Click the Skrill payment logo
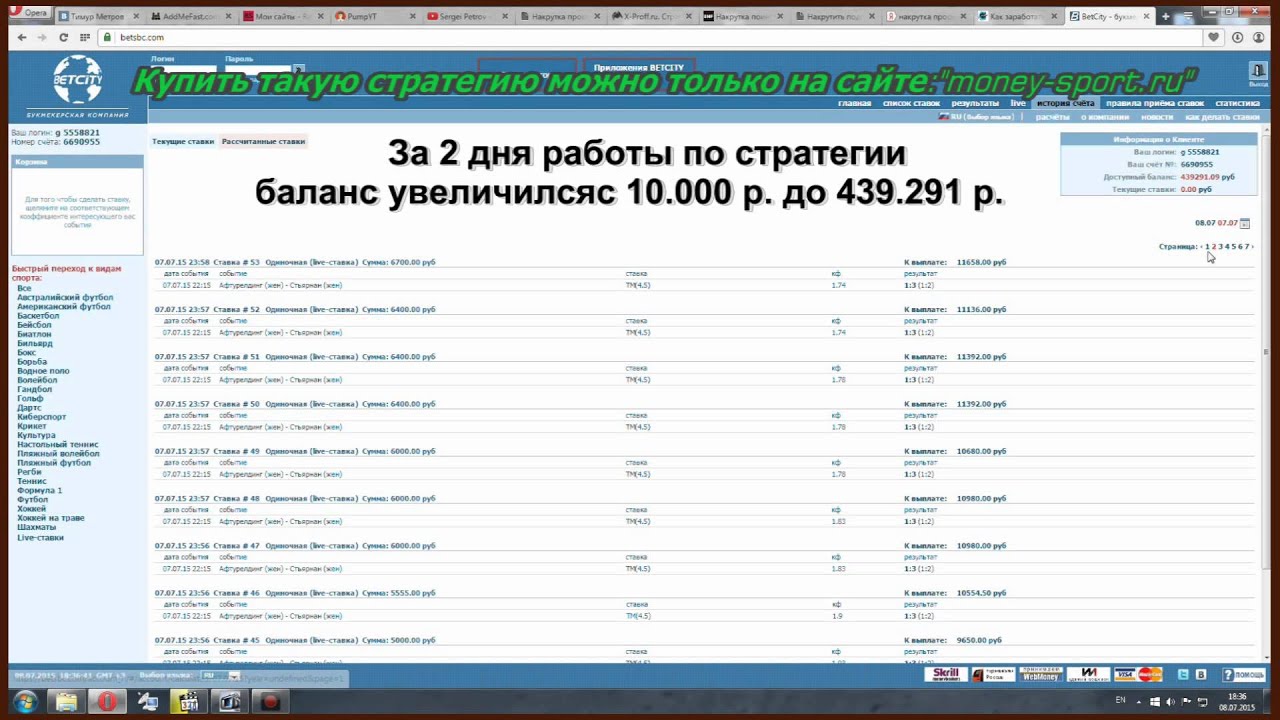Viewport: 1280px width, 720px height. (x=946, y=675)
